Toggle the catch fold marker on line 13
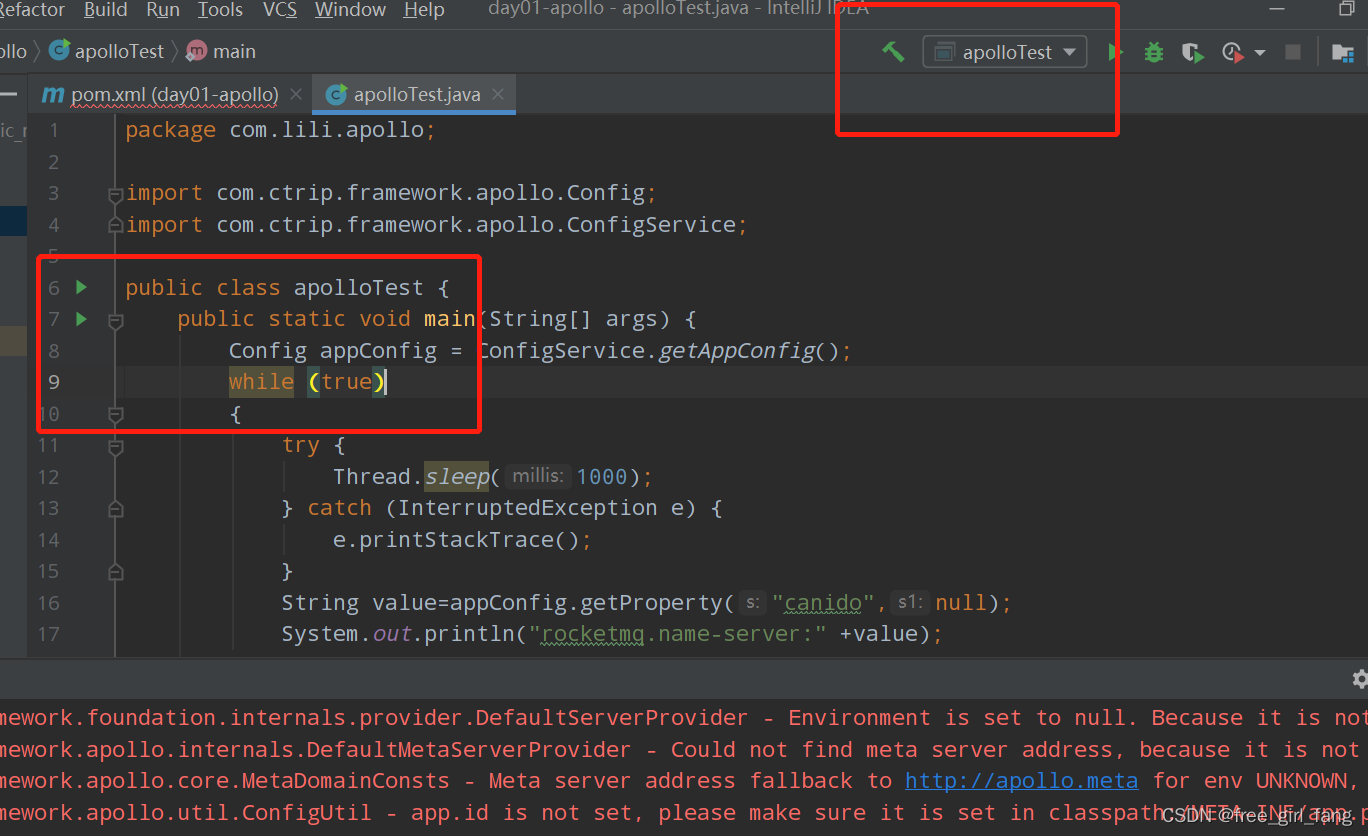The width and height of the screenshot is (1368, 836). [x=115, y=509]
